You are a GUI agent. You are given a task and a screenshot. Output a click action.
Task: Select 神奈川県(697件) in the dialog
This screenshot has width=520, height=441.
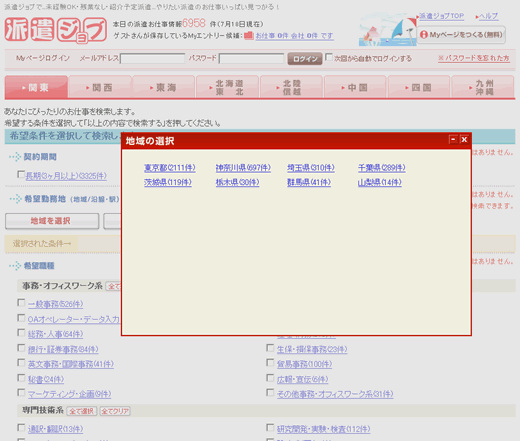point(243,168)
